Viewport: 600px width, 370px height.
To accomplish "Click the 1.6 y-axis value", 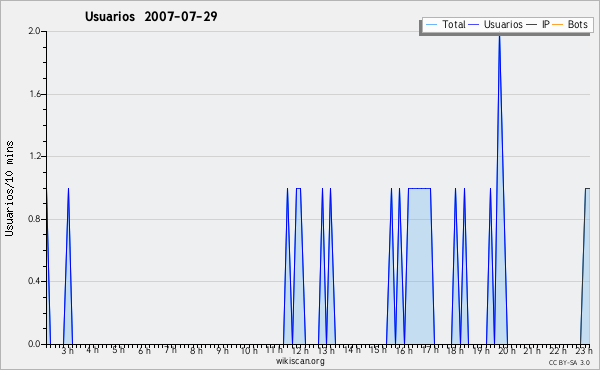I will click(35, 94).
